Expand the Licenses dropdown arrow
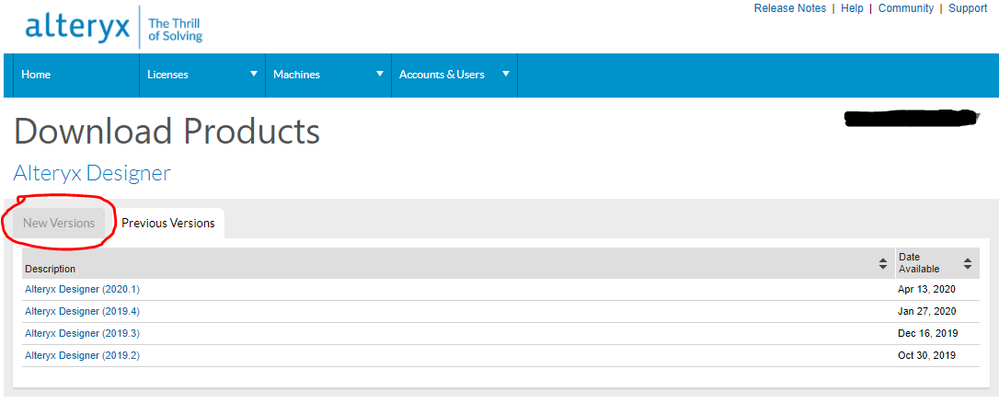999x404 pixels. [x=254, y=74]
